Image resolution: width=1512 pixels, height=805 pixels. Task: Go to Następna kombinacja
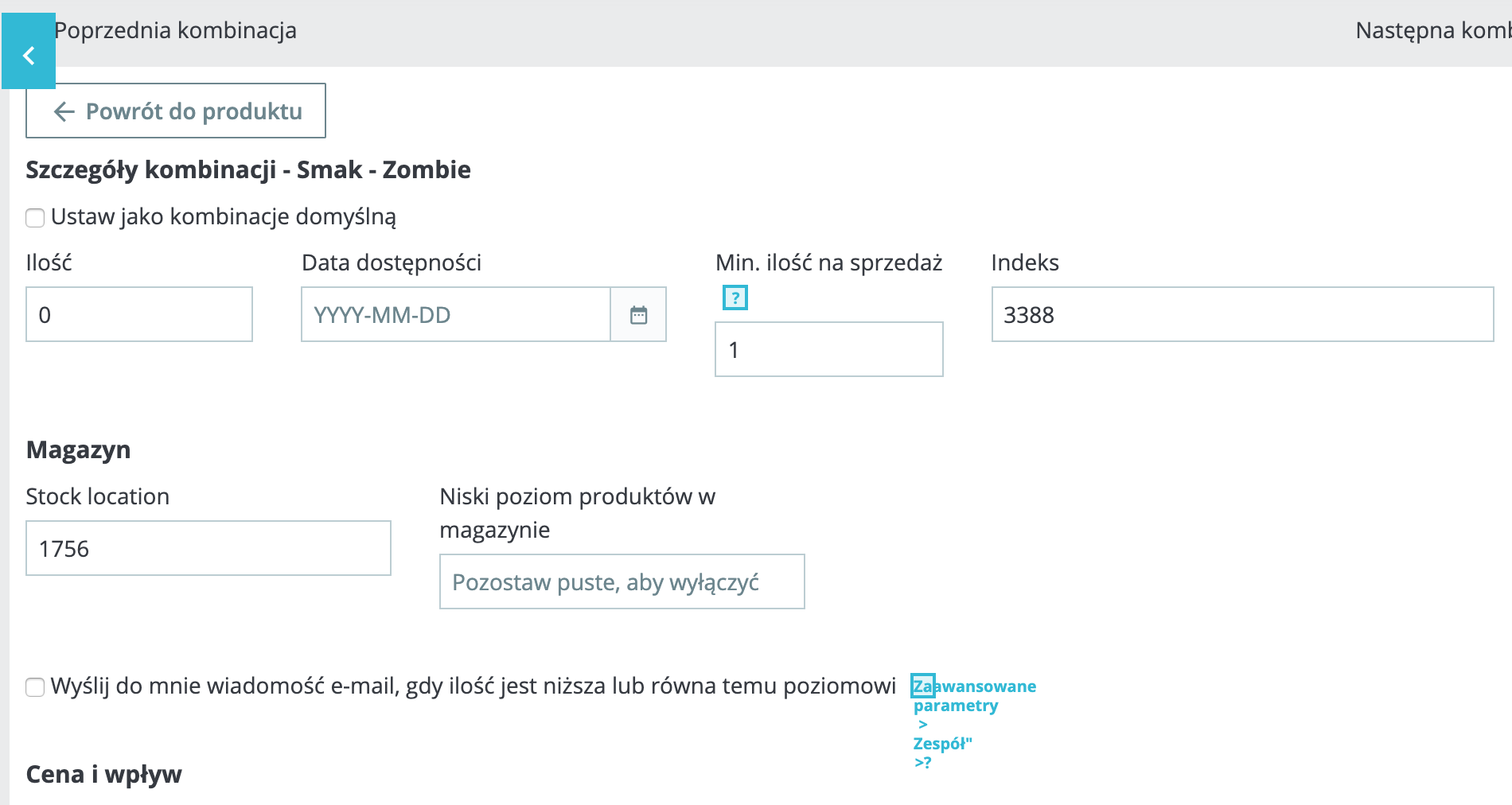point(1431,30)
